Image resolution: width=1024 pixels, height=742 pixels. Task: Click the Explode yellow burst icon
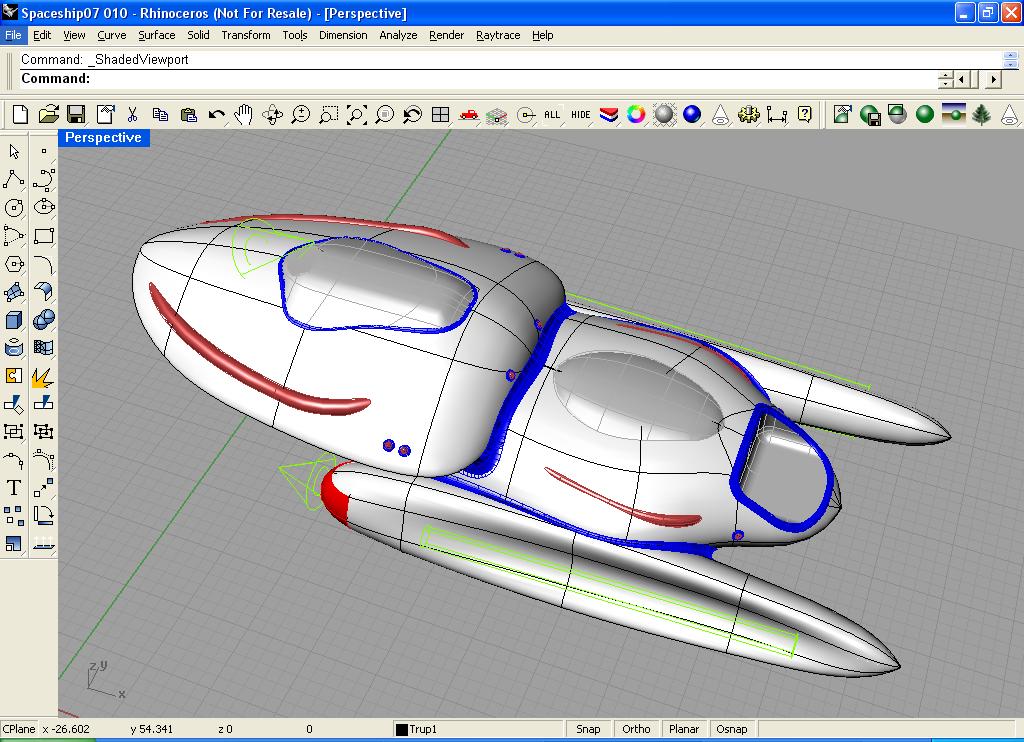point(43,376)
